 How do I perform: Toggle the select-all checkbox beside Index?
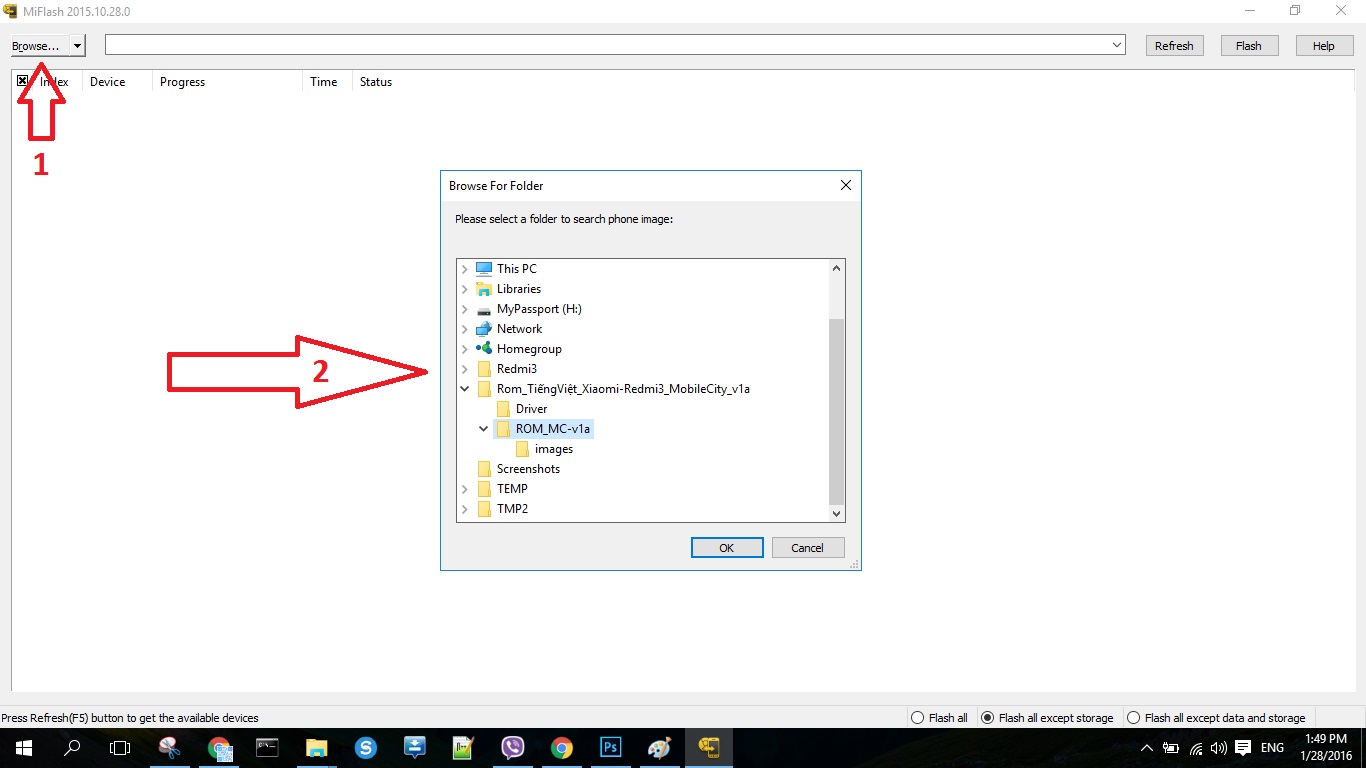(x=23, y=82)
